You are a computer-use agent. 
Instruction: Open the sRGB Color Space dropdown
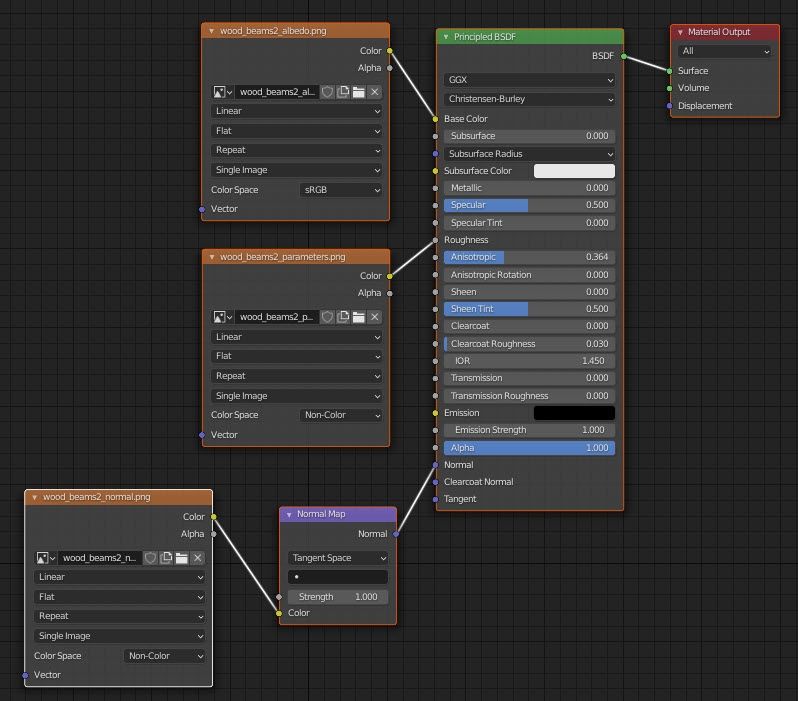point(341,190)
